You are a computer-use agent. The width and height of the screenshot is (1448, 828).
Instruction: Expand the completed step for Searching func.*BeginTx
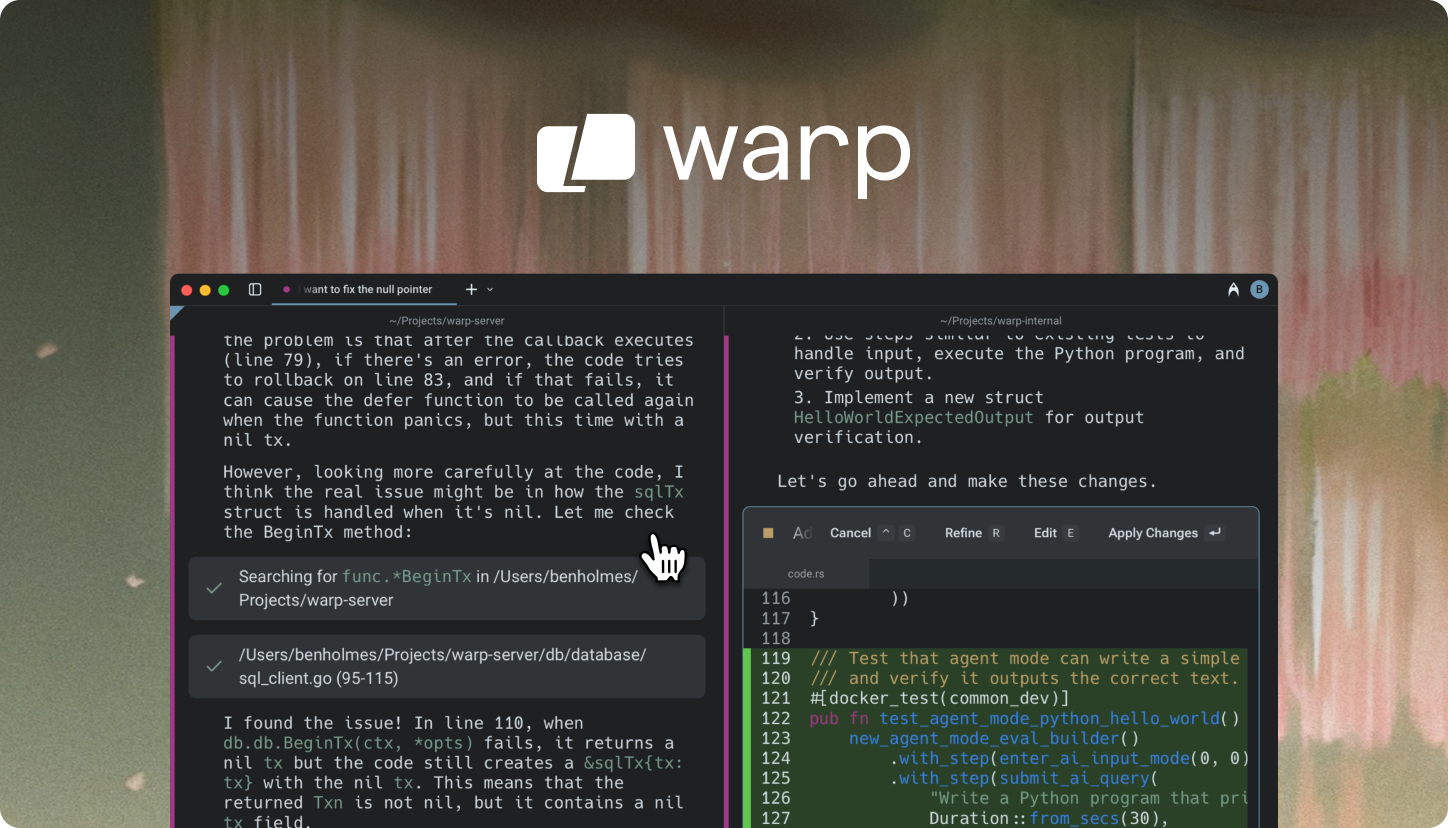coord(447,588)
